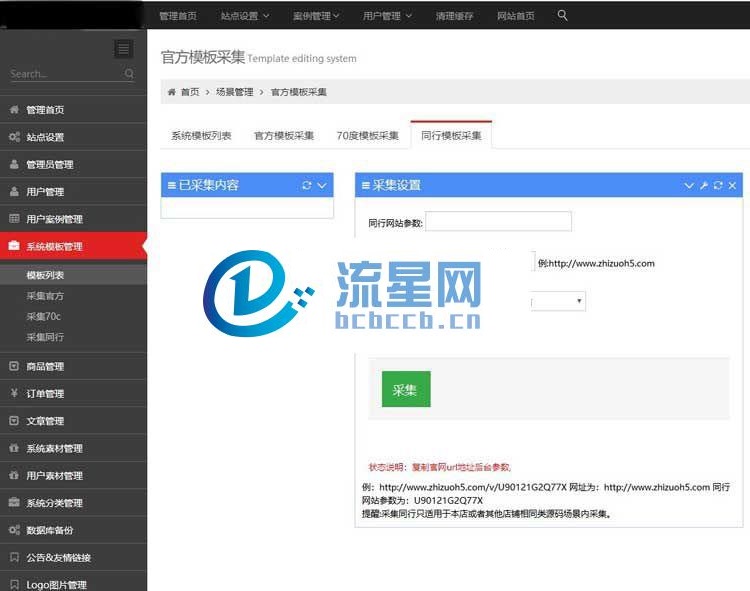Click the wrench icon in 采集设置 panel
Viewport: 750px width, 591px height.
pos(704,185)
